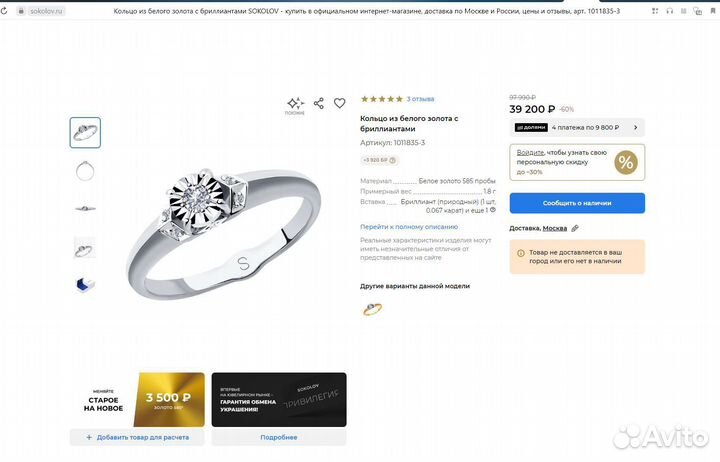
Task: Click the Войдите login link
Action: point(529,152)
